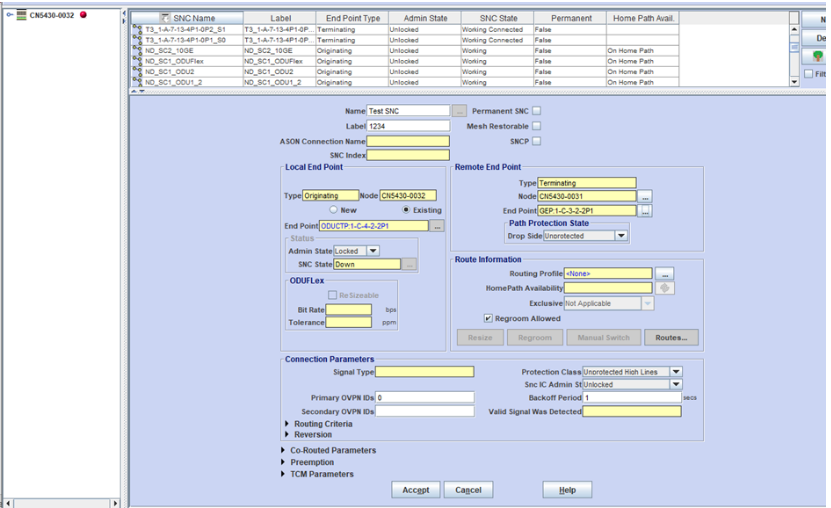Click right arrow of tree pane scrollbar
Screen dimensions: 831x508
(x=115, y=503)
